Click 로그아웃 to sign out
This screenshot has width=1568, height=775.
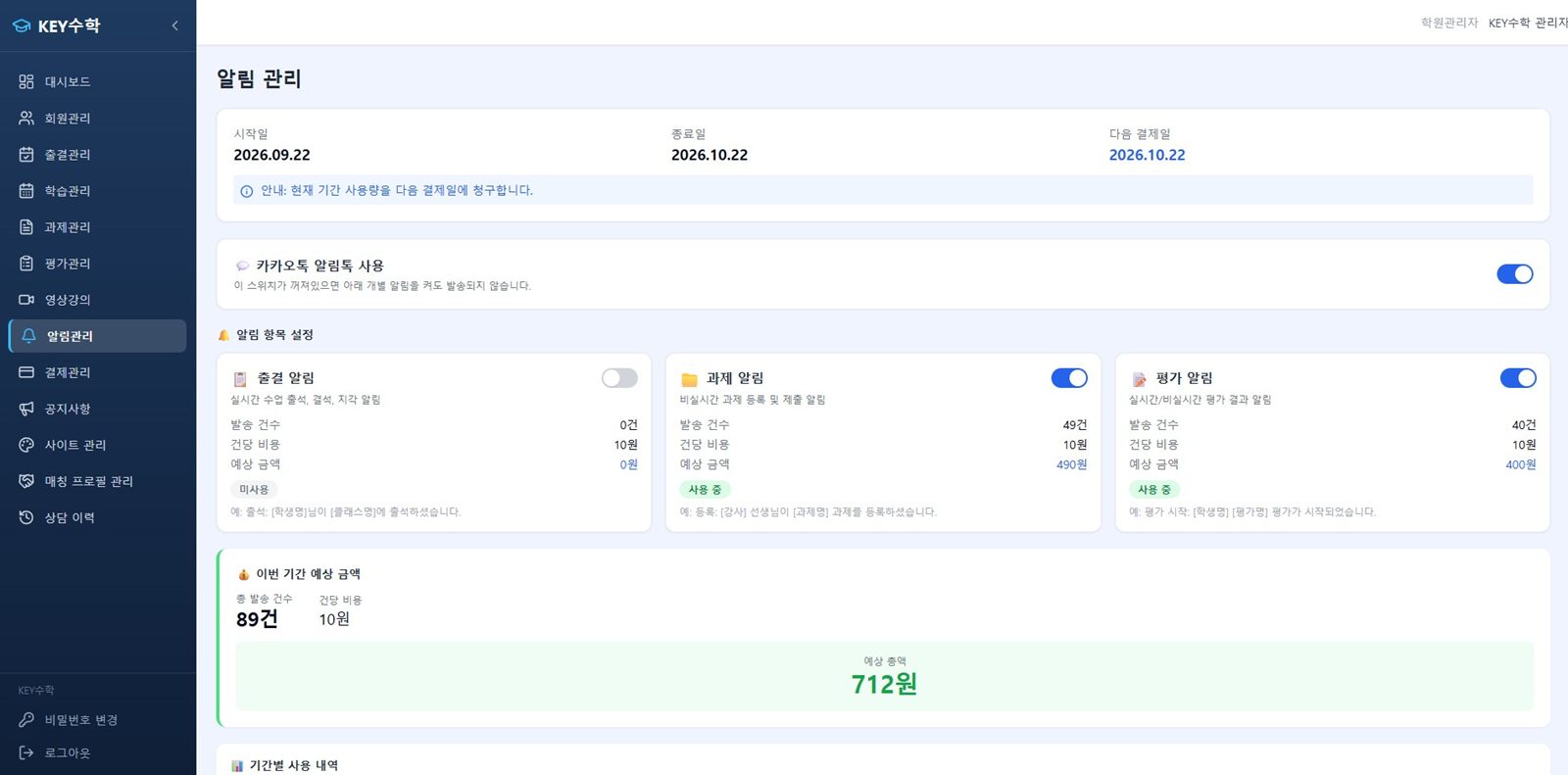[97, 752]
